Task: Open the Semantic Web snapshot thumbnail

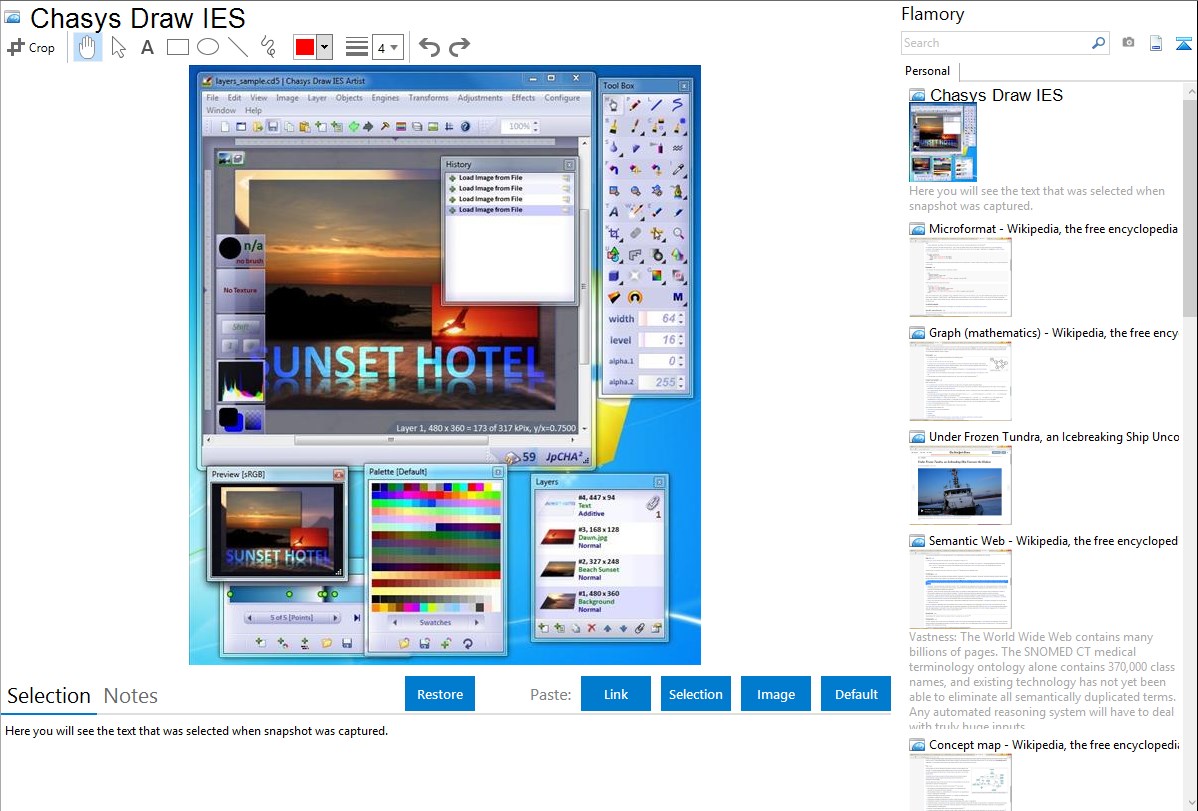Action: (x=960, y=588)
